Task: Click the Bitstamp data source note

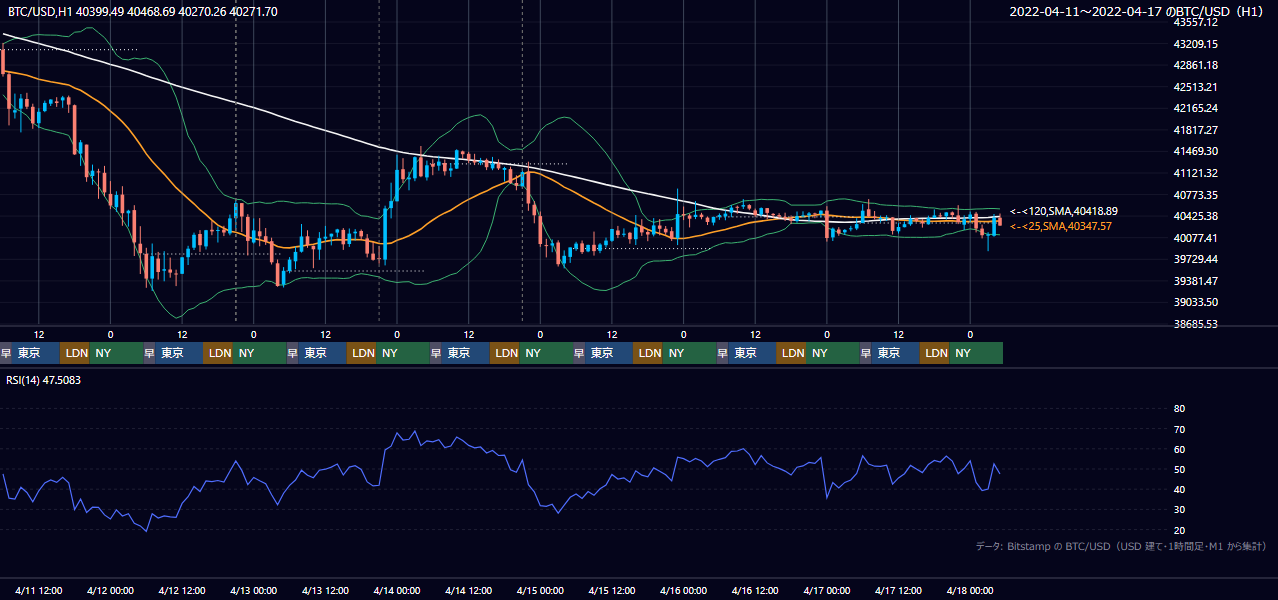Action: [x=1121, y=546]
